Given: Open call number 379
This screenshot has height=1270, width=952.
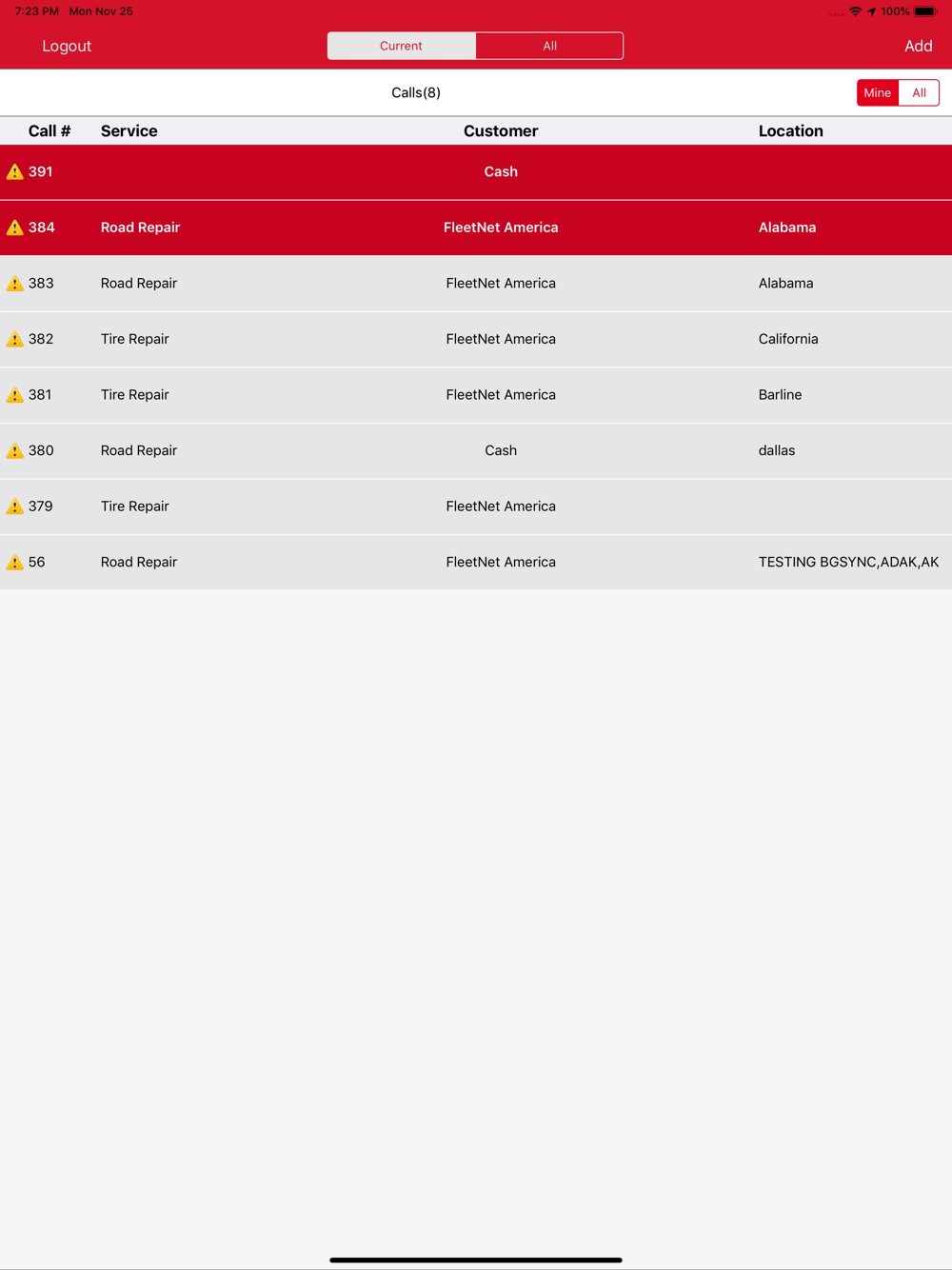Looking at the screenshot, I should 40,506.
